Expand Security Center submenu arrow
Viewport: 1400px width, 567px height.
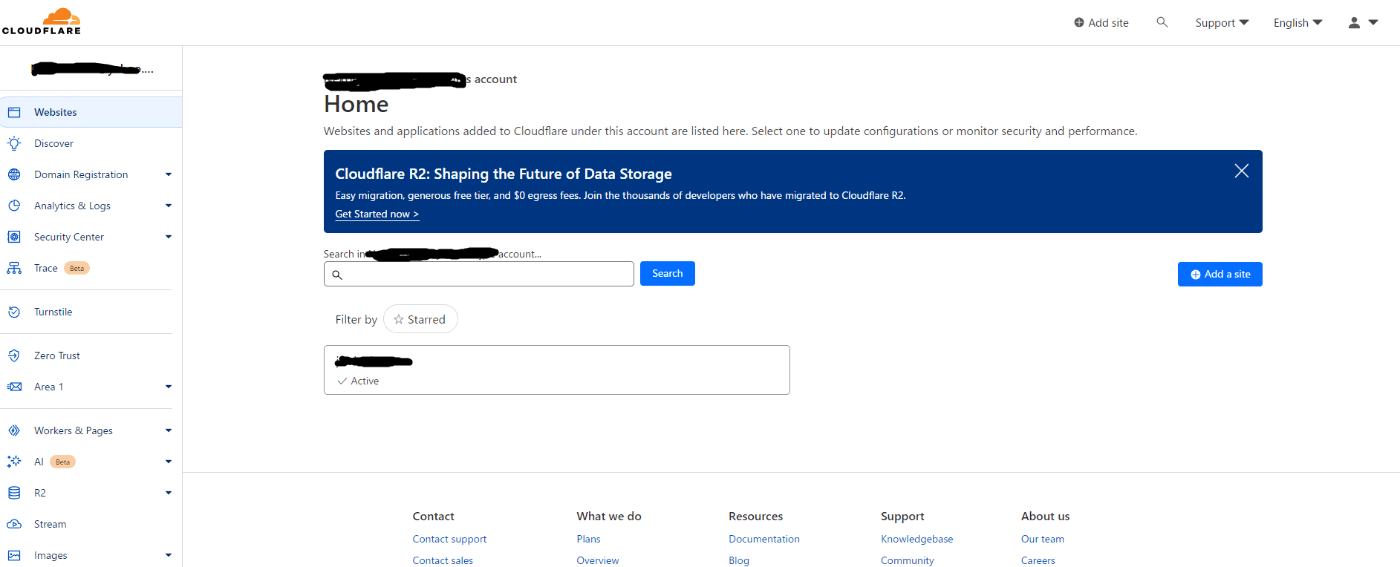[168, 237]
